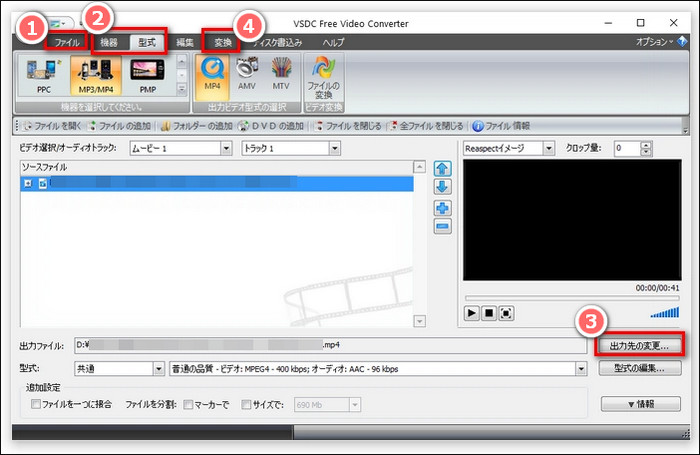Click DVDの追加 toolbar item
The height and width of the screenshot is (455, 700).
271,126
